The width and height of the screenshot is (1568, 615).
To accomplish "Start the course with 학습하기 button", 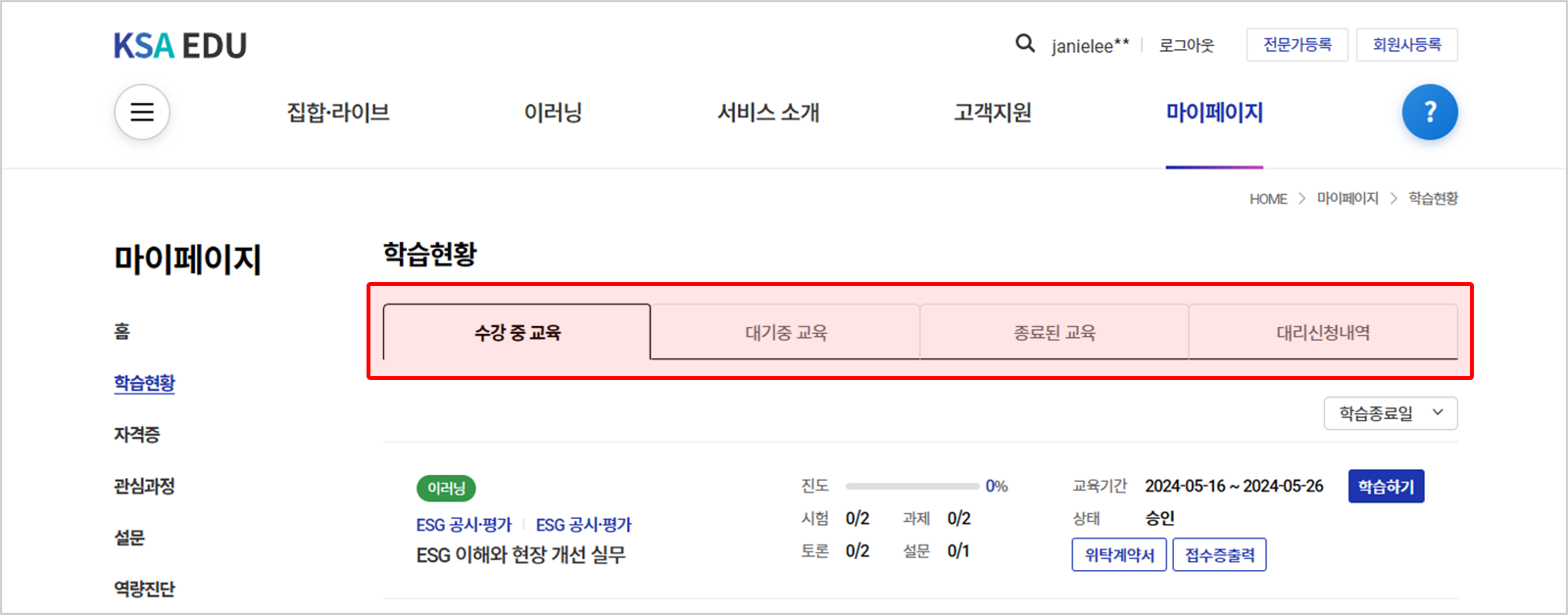I will [1386, 487].
